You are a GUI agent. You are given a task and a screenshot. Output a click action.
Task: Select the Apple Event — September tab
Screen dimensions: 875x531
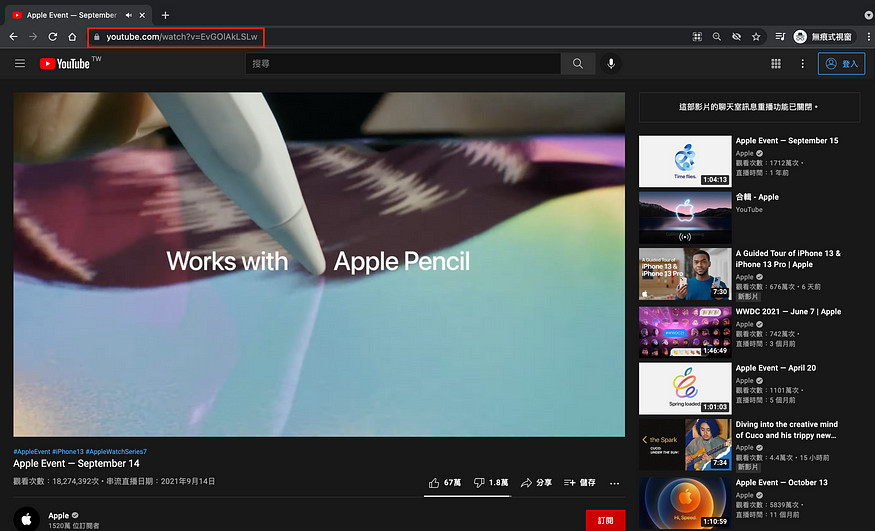[x=78, y=15]
